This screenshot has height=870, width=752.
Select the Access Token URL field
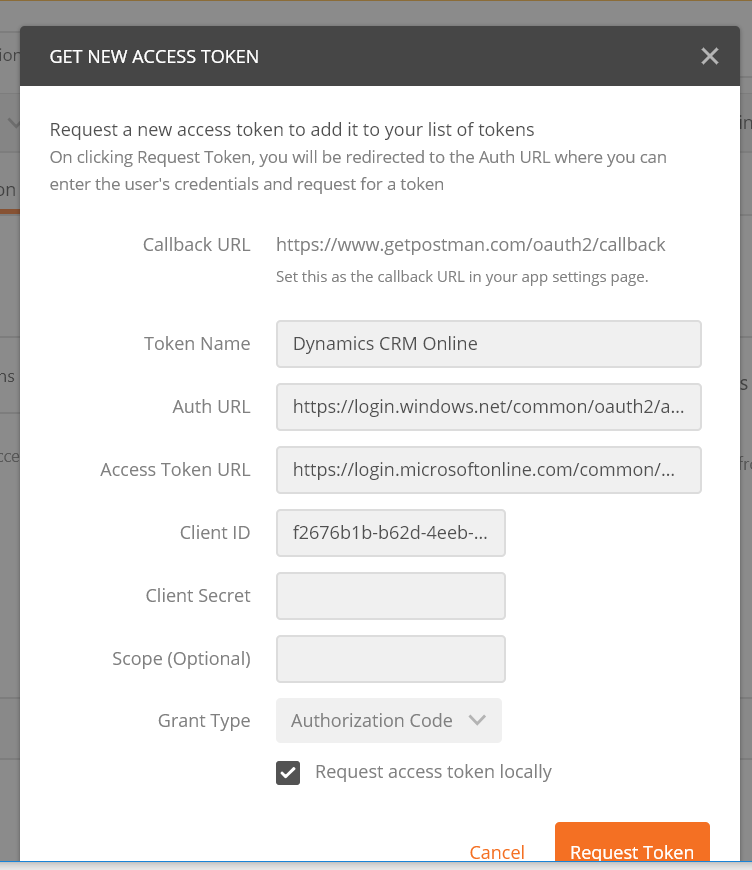488,469
